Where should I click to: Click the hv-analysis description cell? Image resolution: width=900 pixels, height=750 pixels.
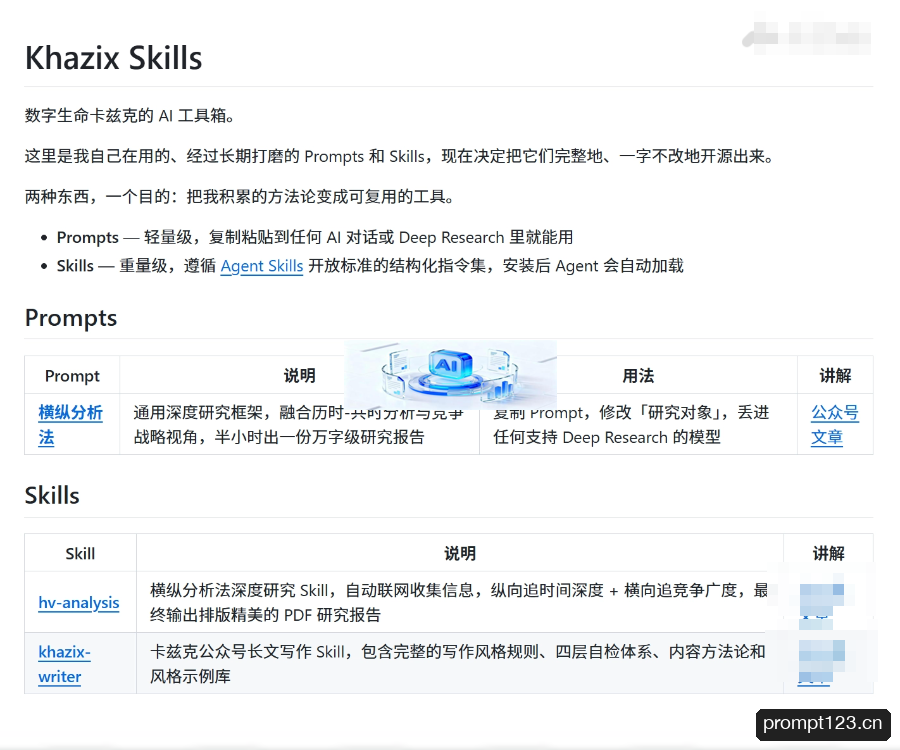tap(459, 603)
